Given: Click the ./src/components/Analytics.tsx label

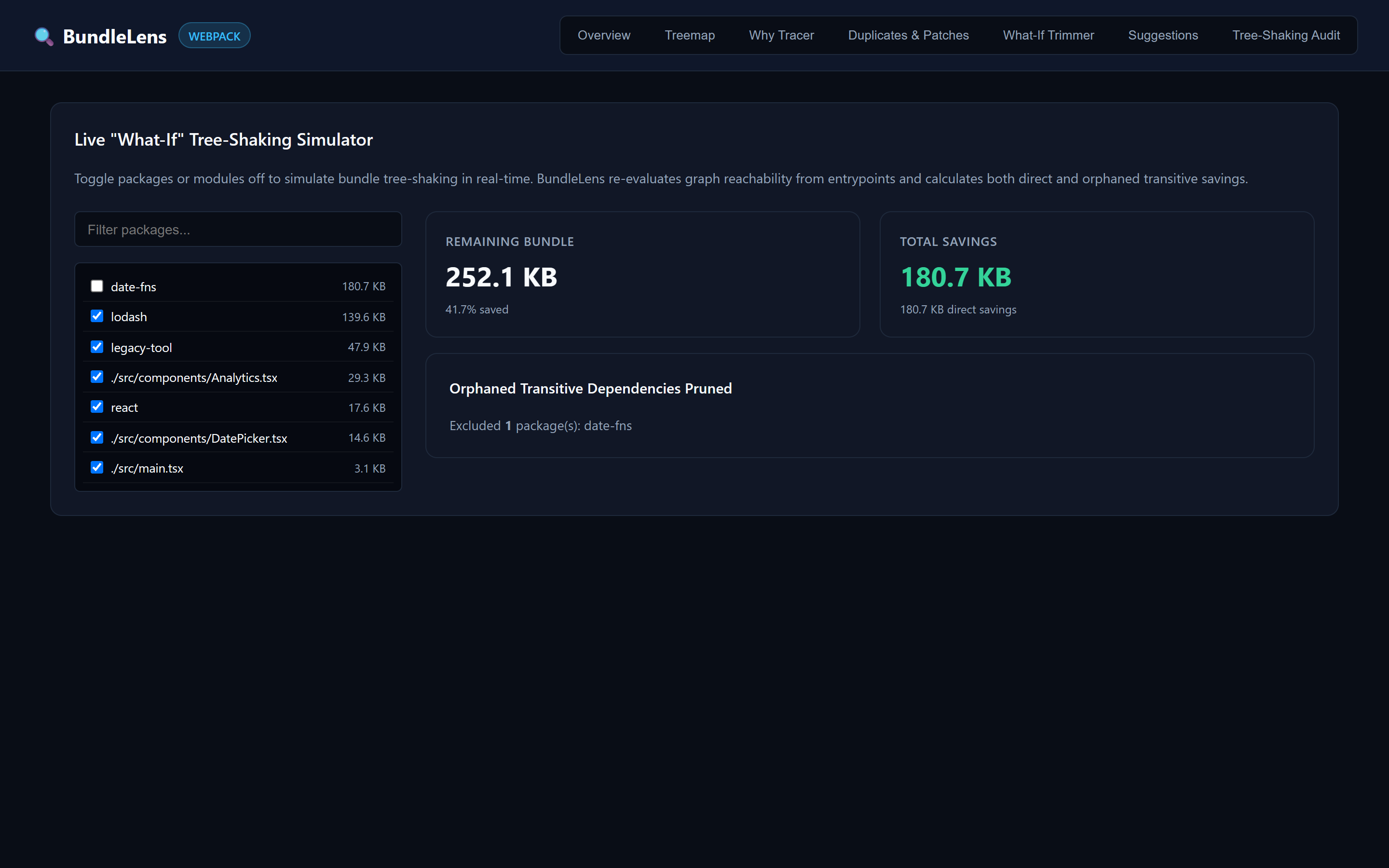Looking at the screenshot, I should (194, 377).
